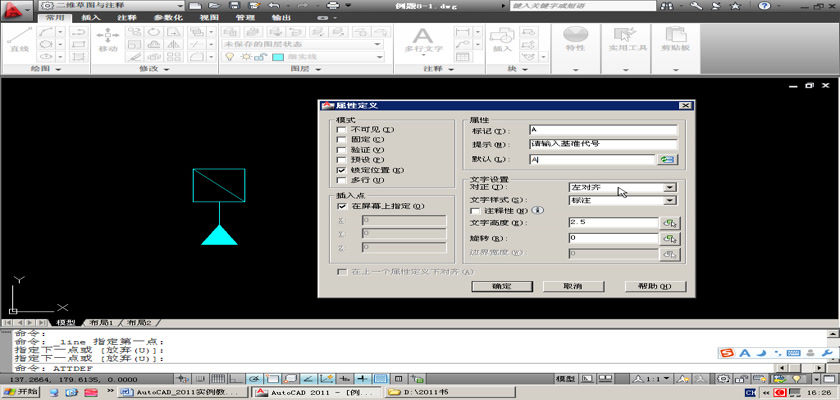Enable the 固定 constant mode checkbox

[341, 140]
